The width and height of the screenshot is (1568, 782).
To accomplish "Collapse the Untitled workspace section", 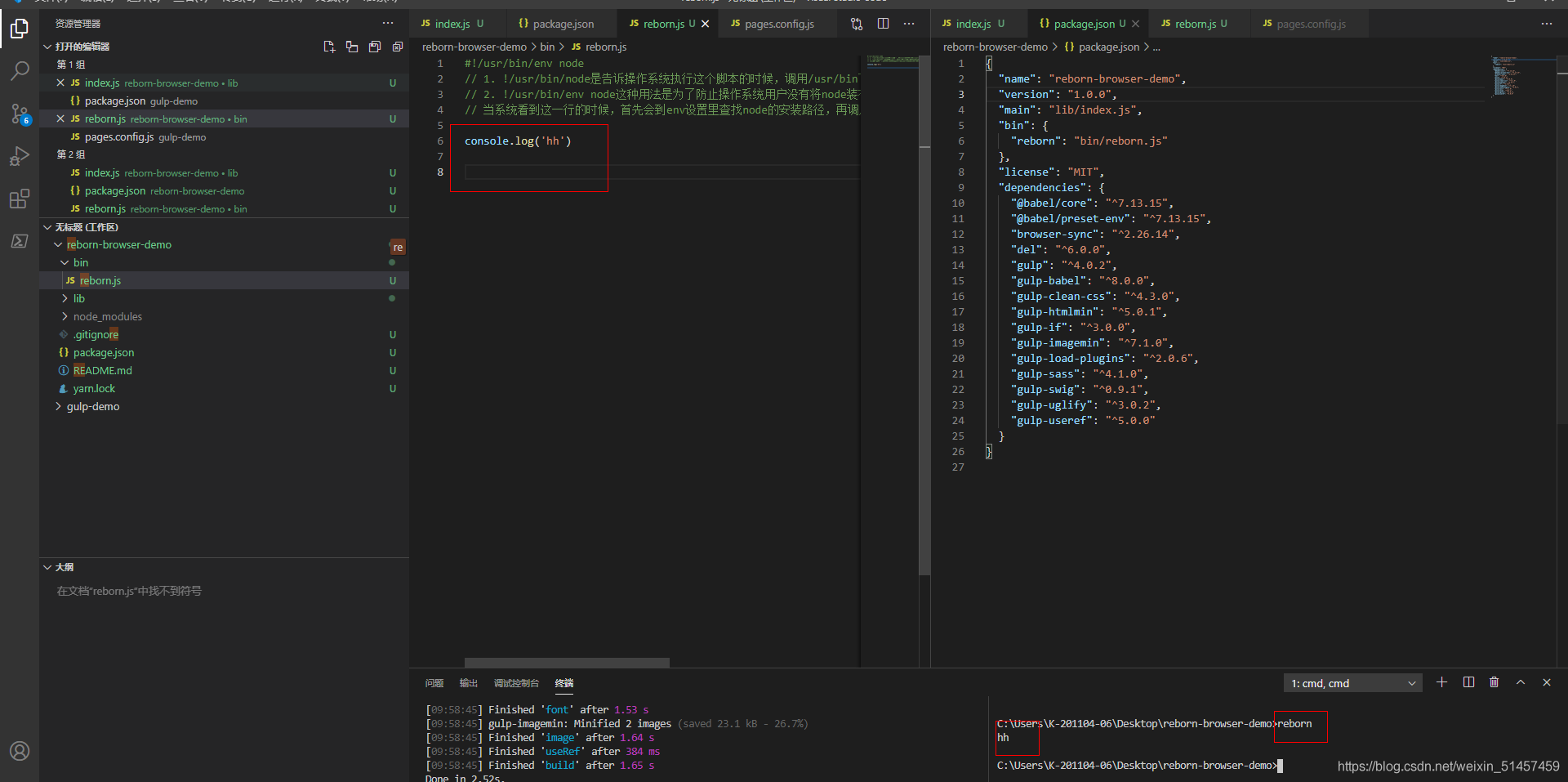I will pos(47,227).
